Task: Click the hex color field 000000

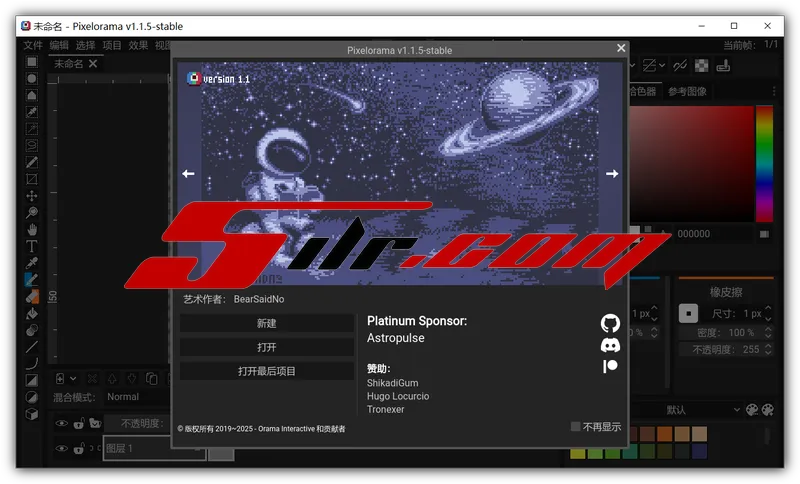Action: 713,234
